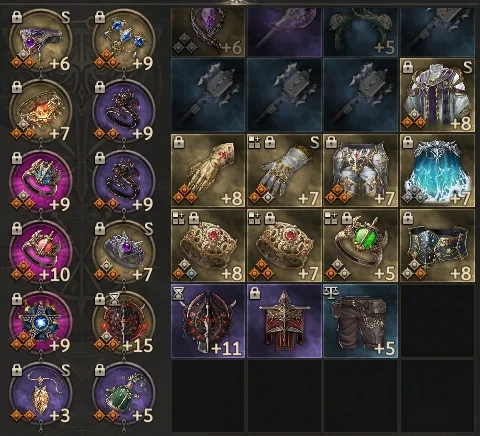Click the red banner cape inventory item
The image size is (480, 436).
(x=284, y=321)
